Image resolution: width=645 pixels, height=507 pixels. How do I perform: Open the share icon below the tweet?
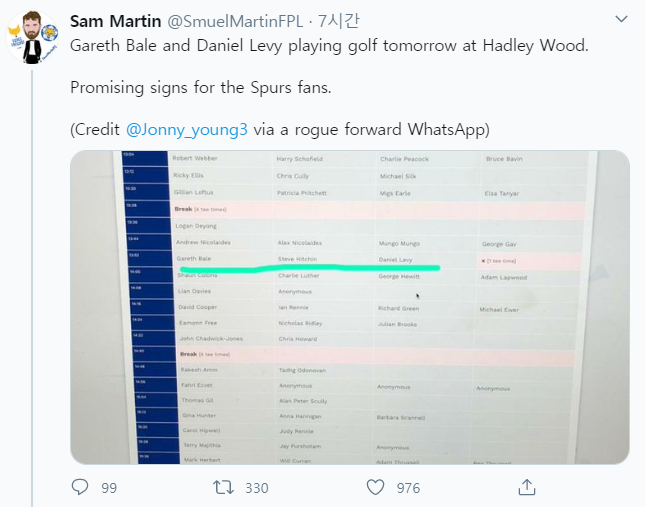tap(526, 487)
